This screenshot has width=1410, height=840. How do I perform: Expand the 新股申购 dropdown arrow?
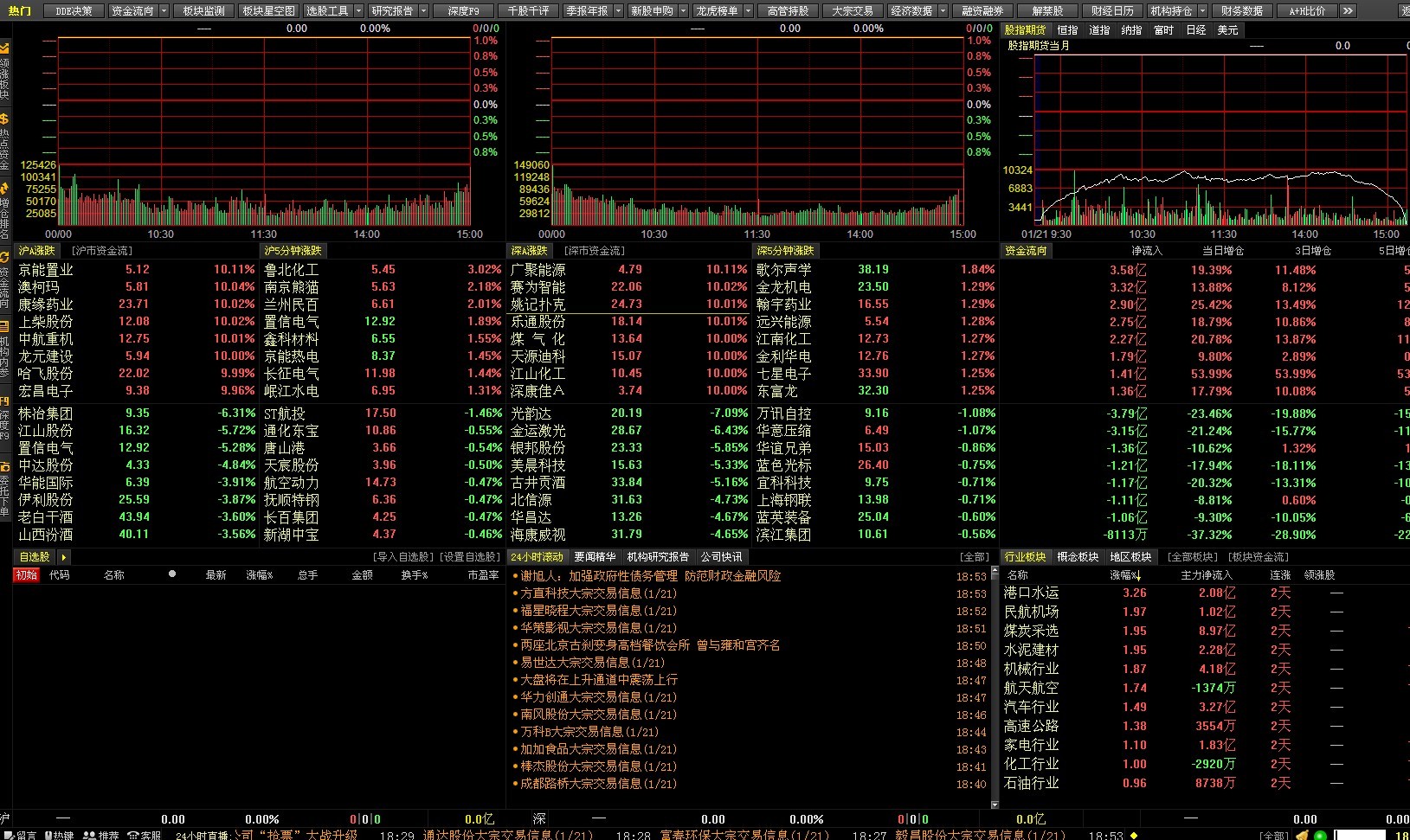[x=683, y=10]
